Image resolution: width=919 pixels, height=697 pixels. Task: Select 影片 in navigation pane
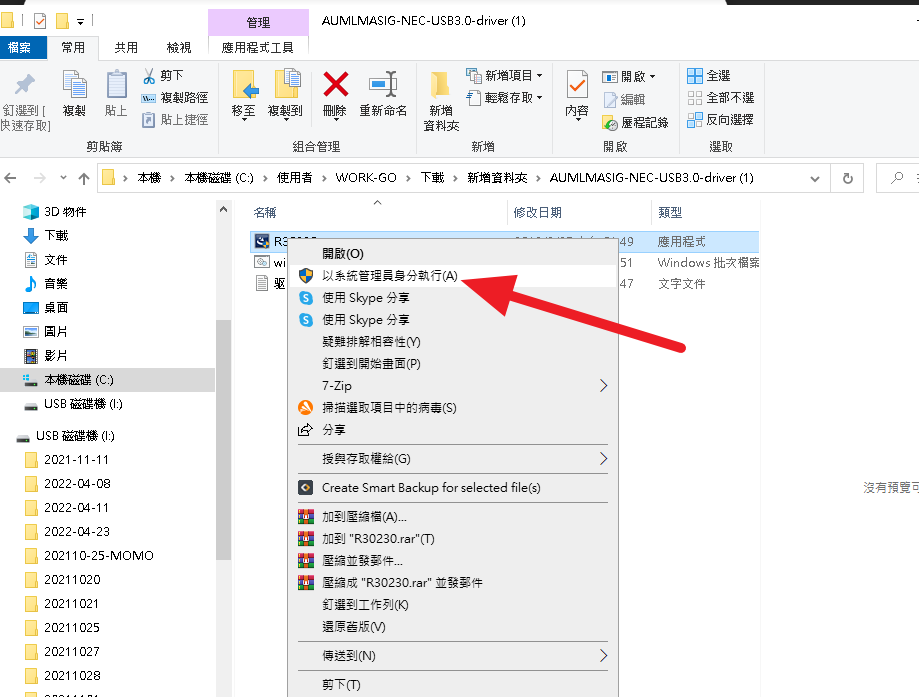click(x=56, y=356)
